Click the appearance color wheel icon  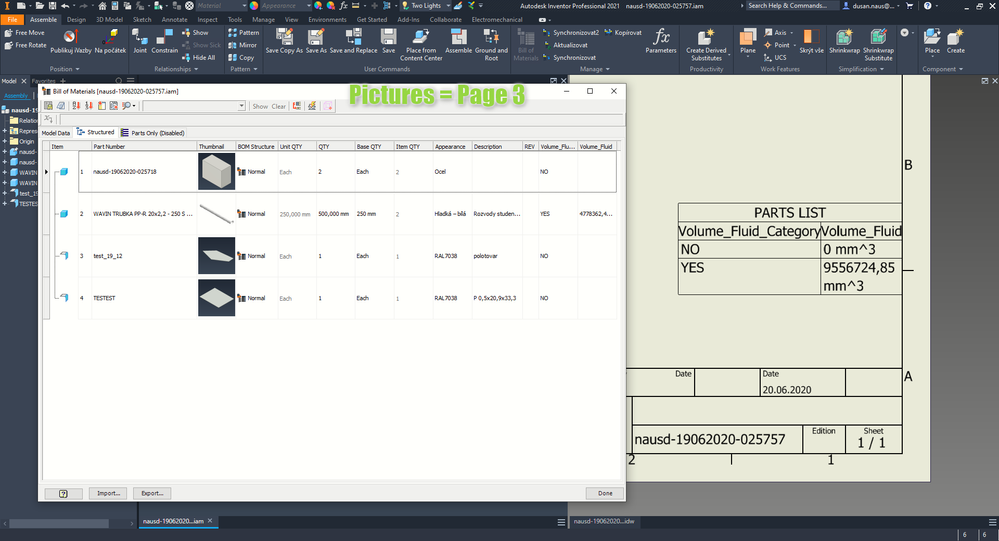[x=254, y=6]
